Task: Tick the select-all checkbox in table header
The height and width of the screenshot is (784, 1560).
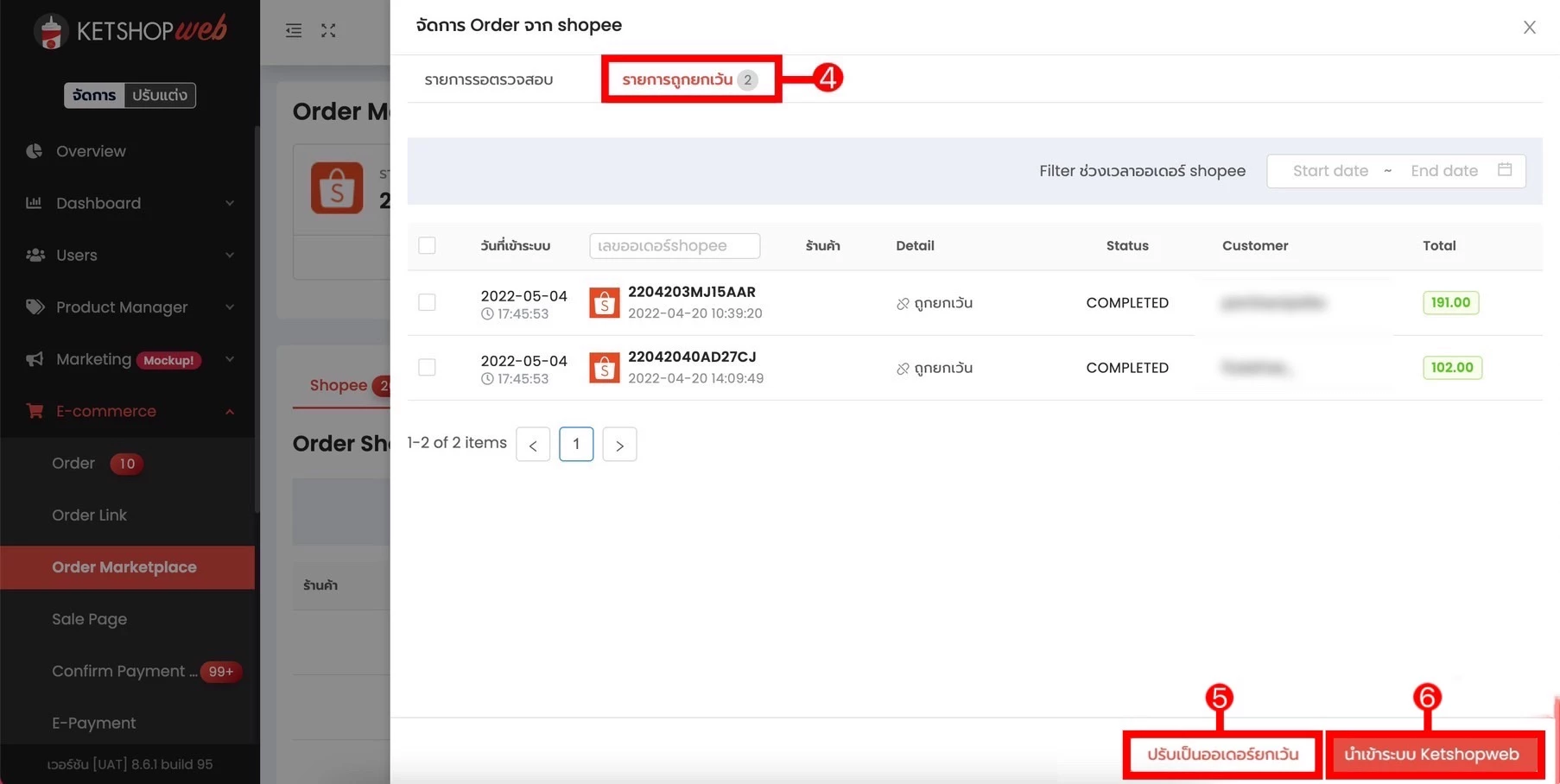Action: pyautogui.click(x=427, y=245)
